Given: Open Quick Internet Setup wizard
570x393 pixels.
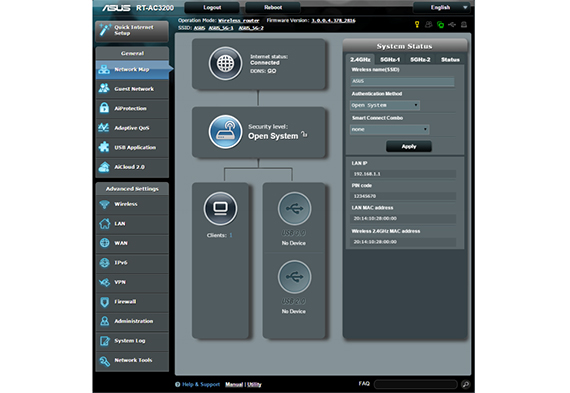Looking at the screenshot, I should (132, 31).
